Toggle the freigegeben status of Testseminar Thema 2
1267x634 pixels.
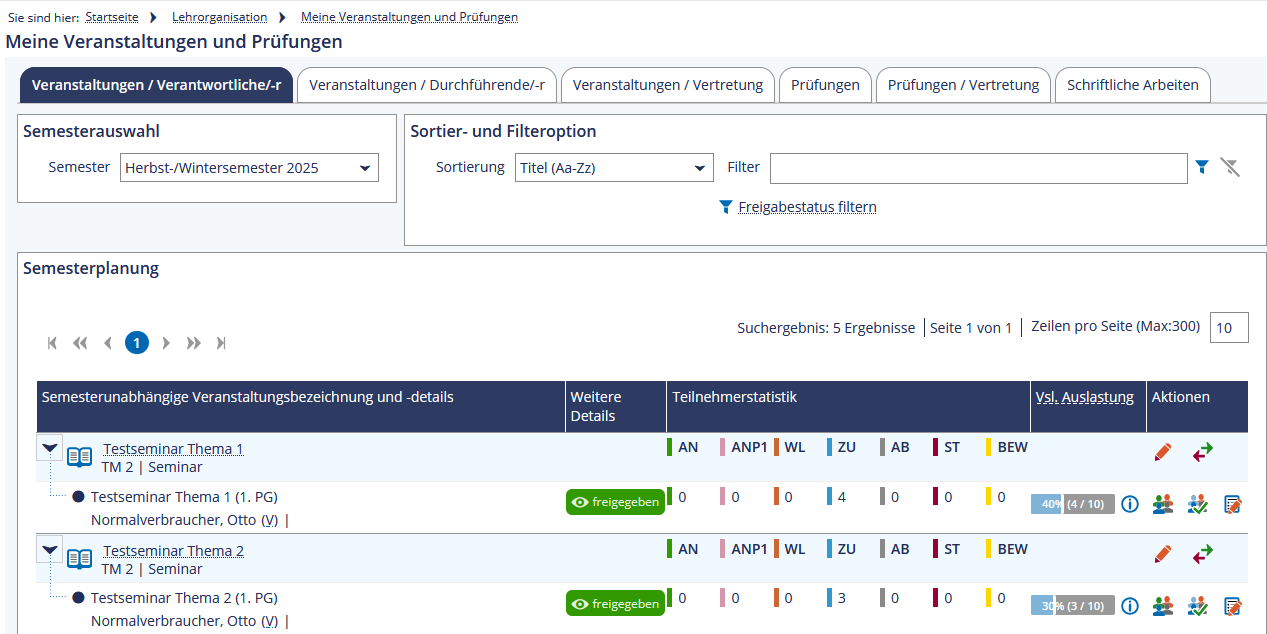tap(615, 604)
